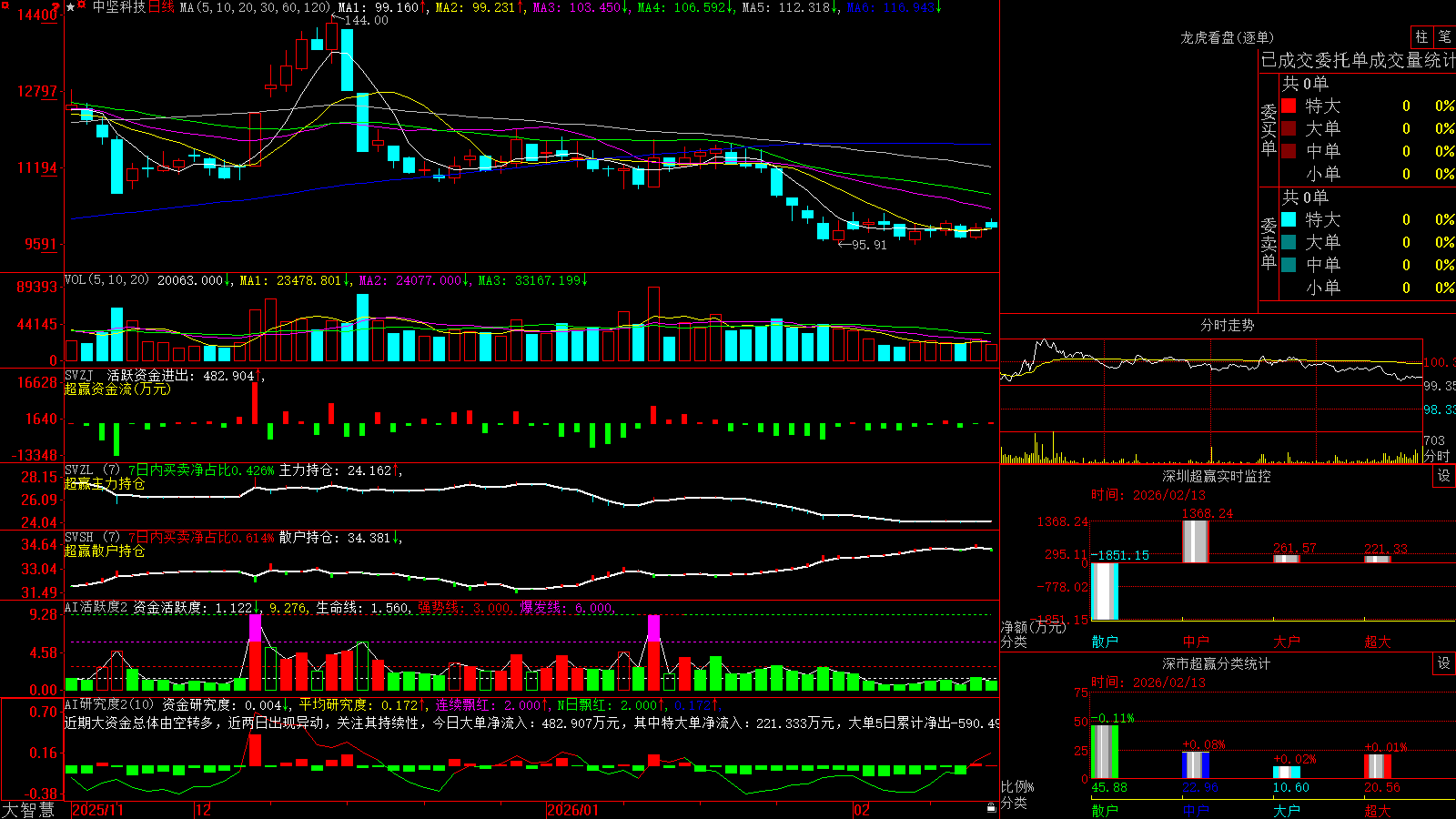Click the 散户 bar labeled -1851.15
This screenshot has height=819, width=1456.
[x=1104, y=591]
